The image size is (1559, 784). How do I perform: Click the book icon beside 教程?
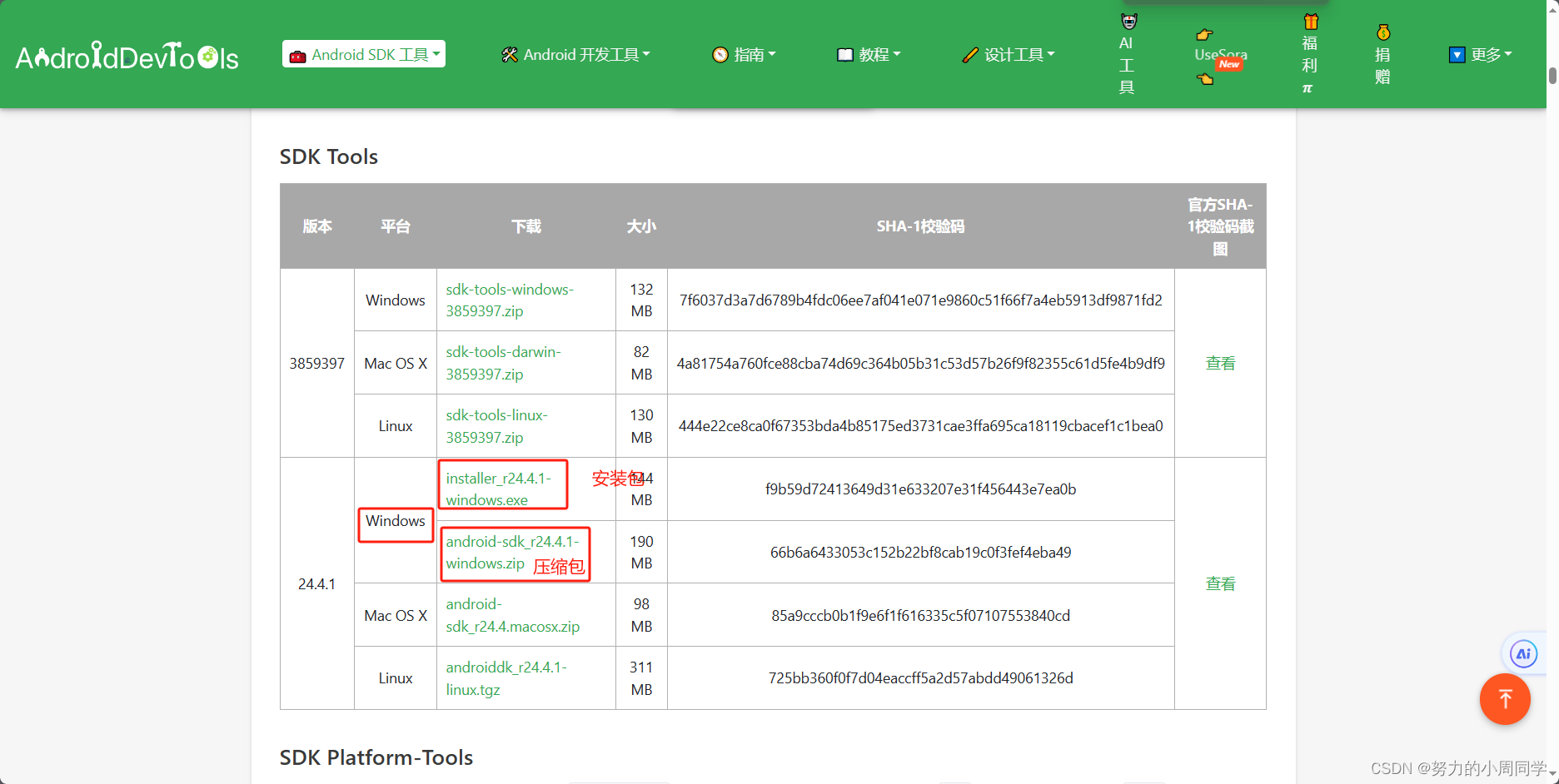(x=844, y=55)
